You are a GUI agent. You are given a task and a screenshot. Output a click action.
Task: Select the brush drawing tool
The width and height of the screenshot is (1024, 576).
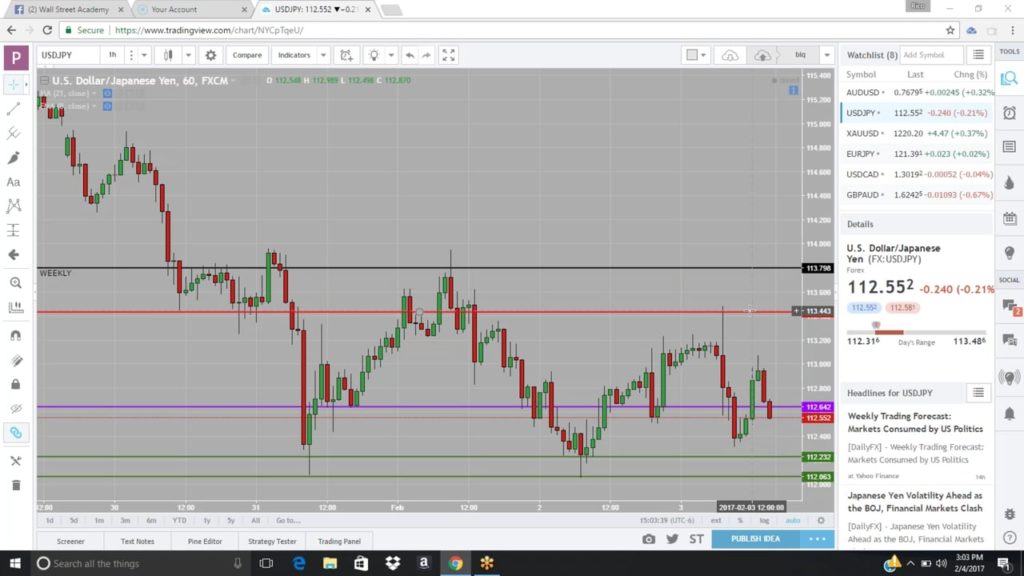tap(13, 157)
